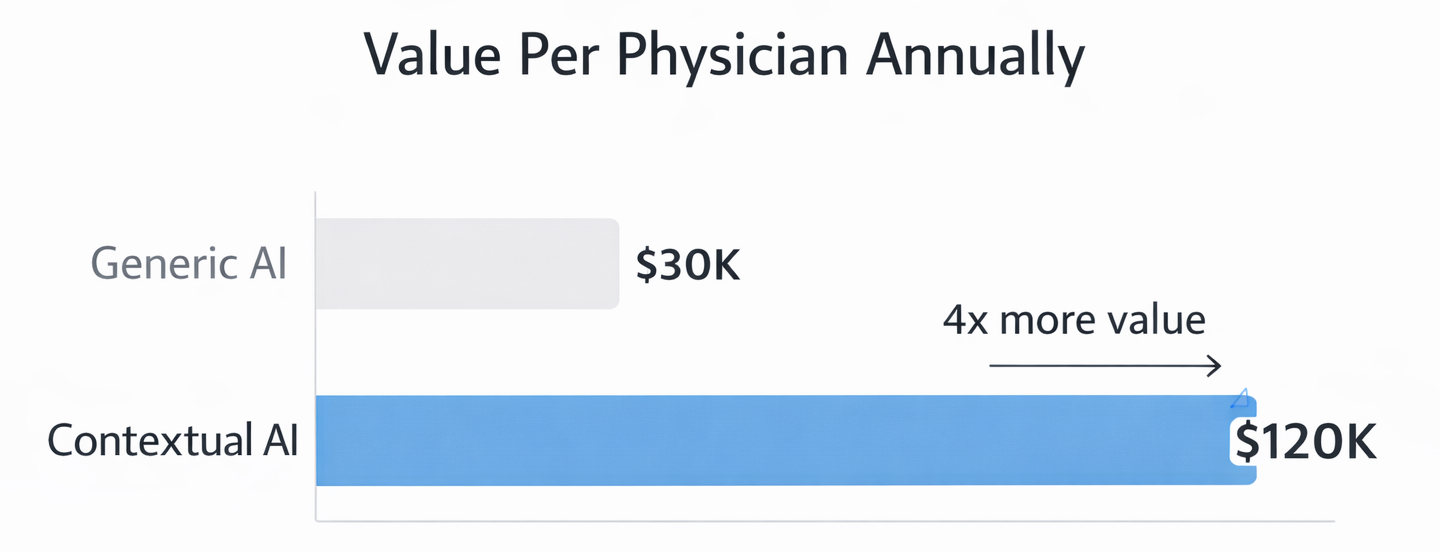Click the gray Generic AI bar
Image resolution: width=1440 pixels, height=552 pixels.
[467, 263]
